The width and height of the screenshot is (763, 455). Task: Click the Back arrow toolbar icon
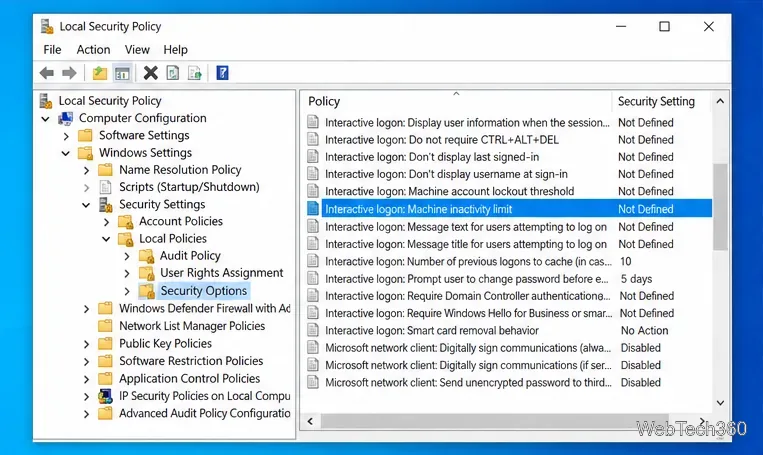click(x=47, y=73)
